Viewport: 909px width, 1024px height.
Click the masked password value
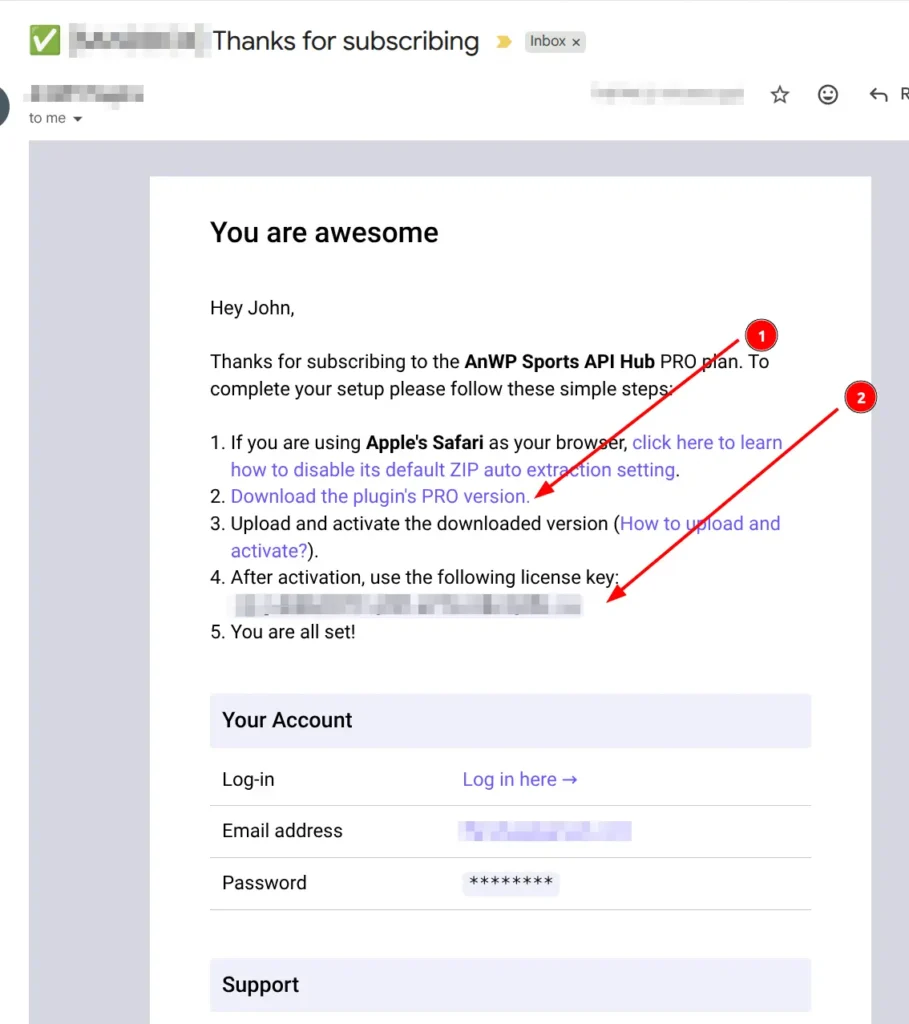(x=511, y=883)
